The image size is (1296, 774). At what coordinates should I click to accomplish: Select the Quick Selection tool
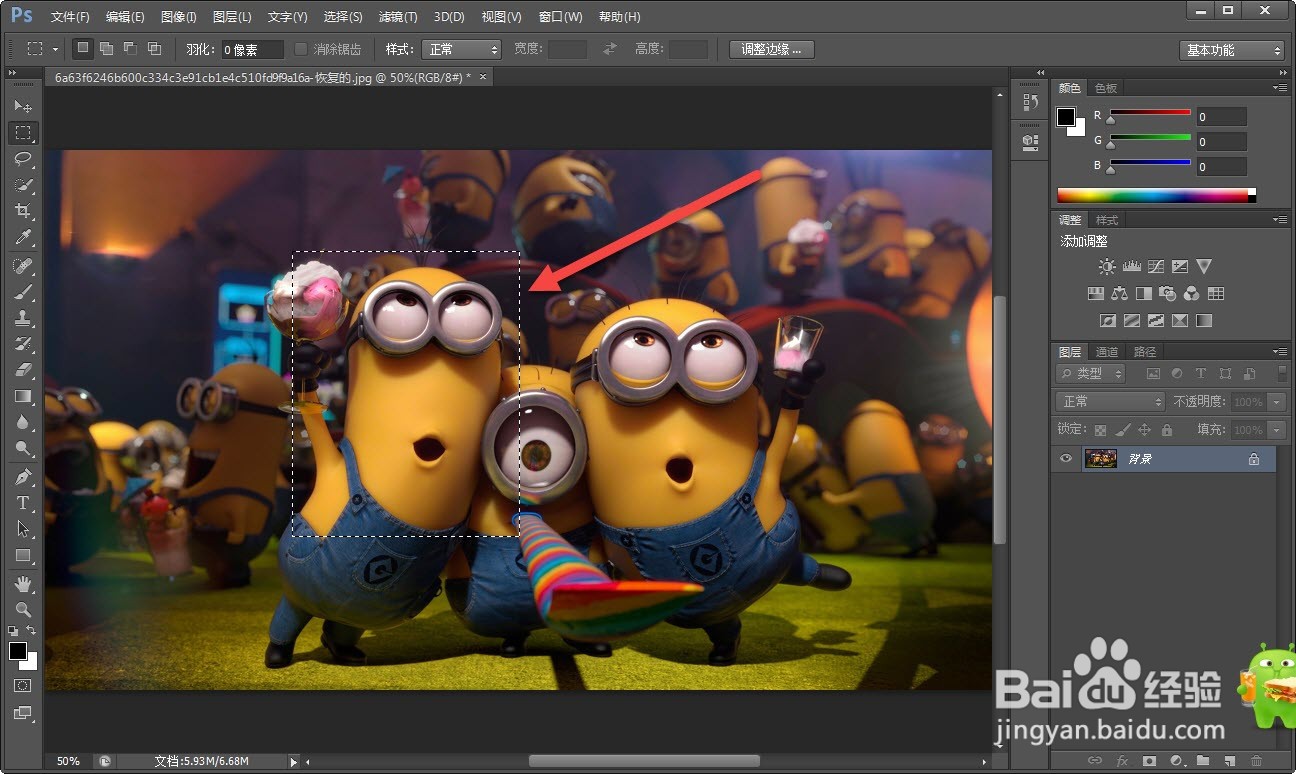(x=23, y=185)
